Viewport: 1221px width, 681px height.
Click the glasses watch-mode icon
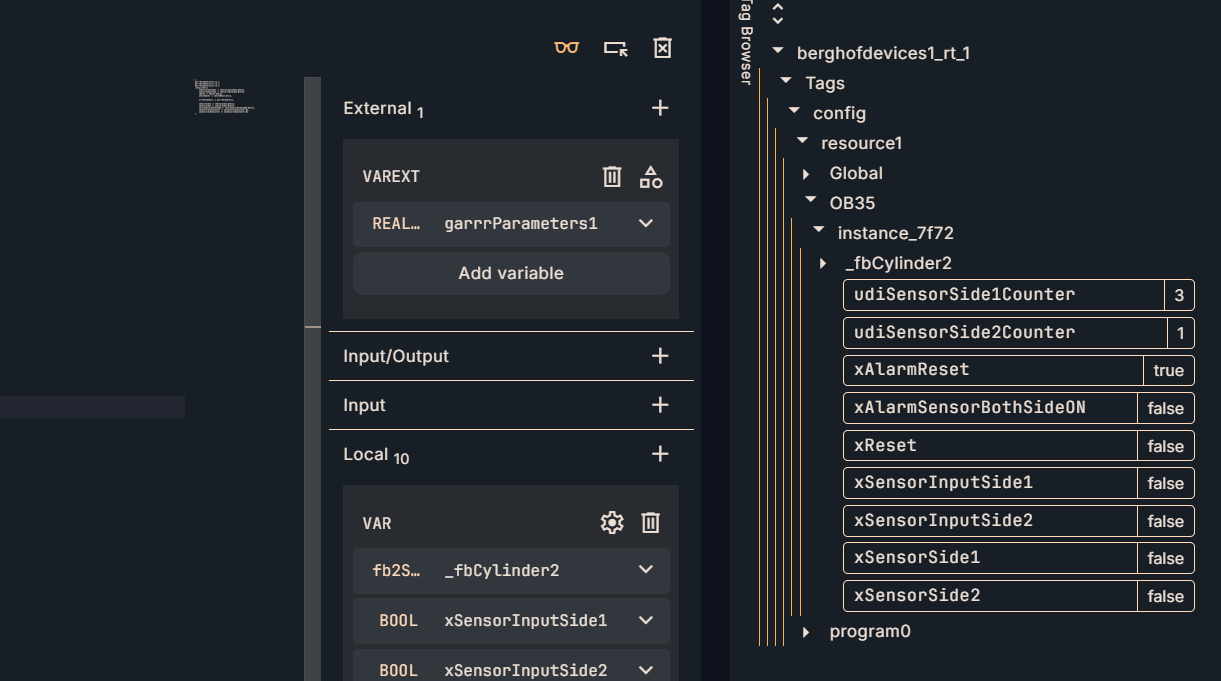567,48
